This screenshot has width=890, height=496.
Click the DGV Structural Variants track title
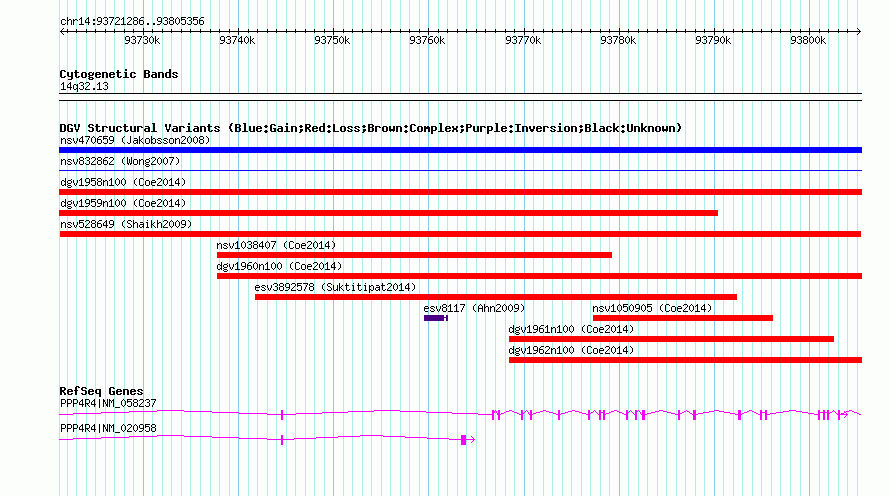click(371, 128)
